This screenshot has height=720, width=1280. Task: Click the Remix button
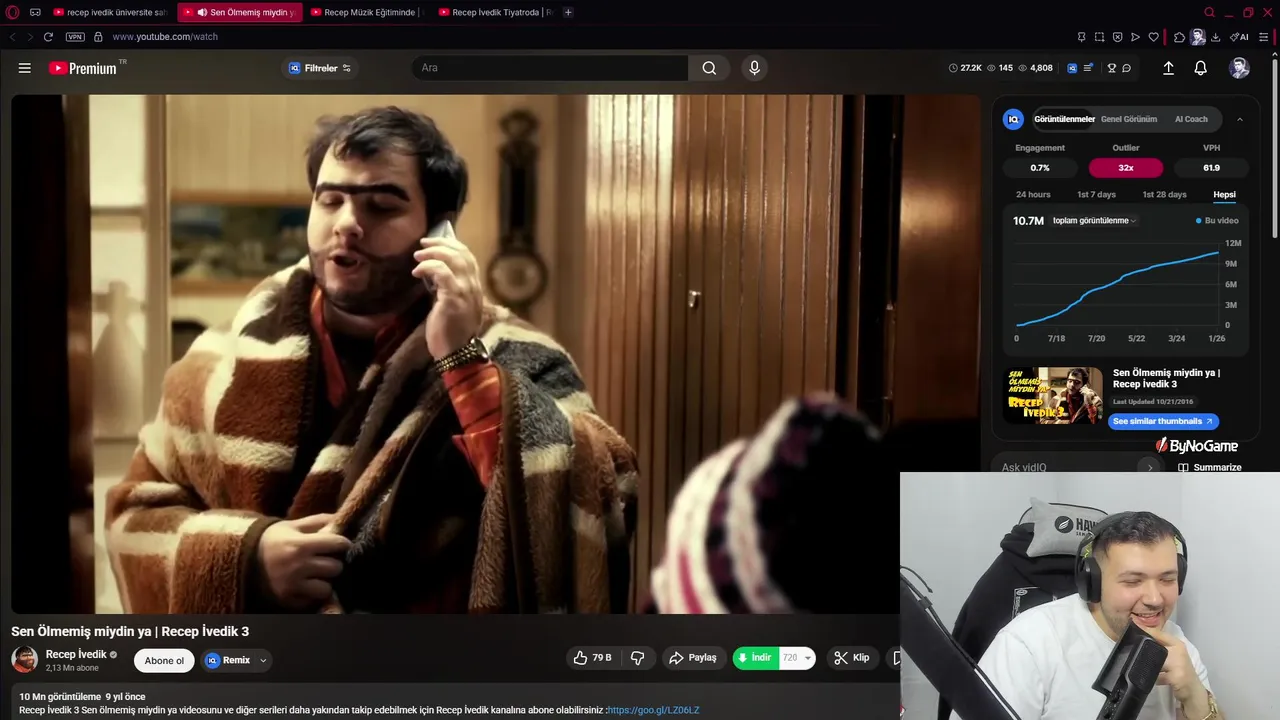(x=228, y=660)
